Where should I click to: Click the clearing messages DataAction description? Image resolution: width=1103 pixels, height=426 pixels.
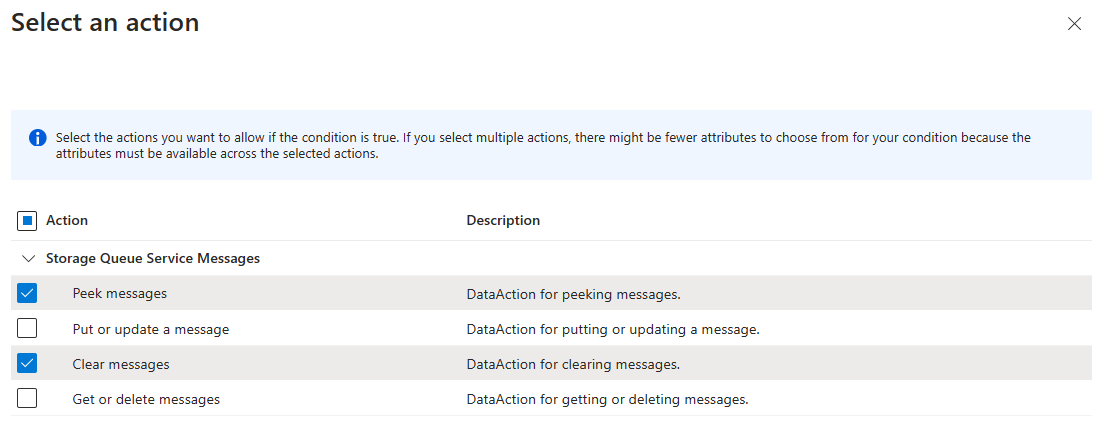pyautogui.click(x=573, y=364)
